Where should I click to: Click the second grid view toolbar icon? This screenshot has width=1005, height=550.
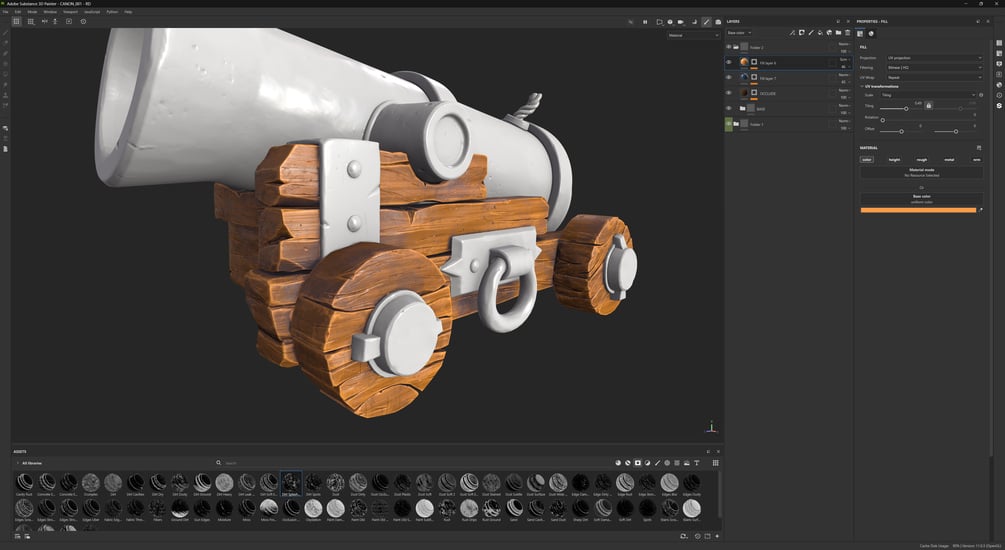pyautogui.click(x=30, y=21)
